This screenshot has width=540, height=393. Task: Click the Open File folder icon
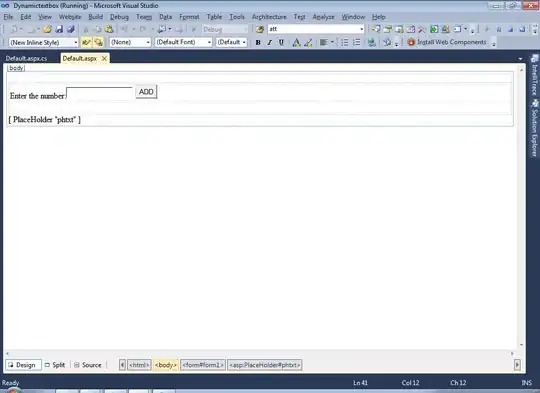click(48, 29)
